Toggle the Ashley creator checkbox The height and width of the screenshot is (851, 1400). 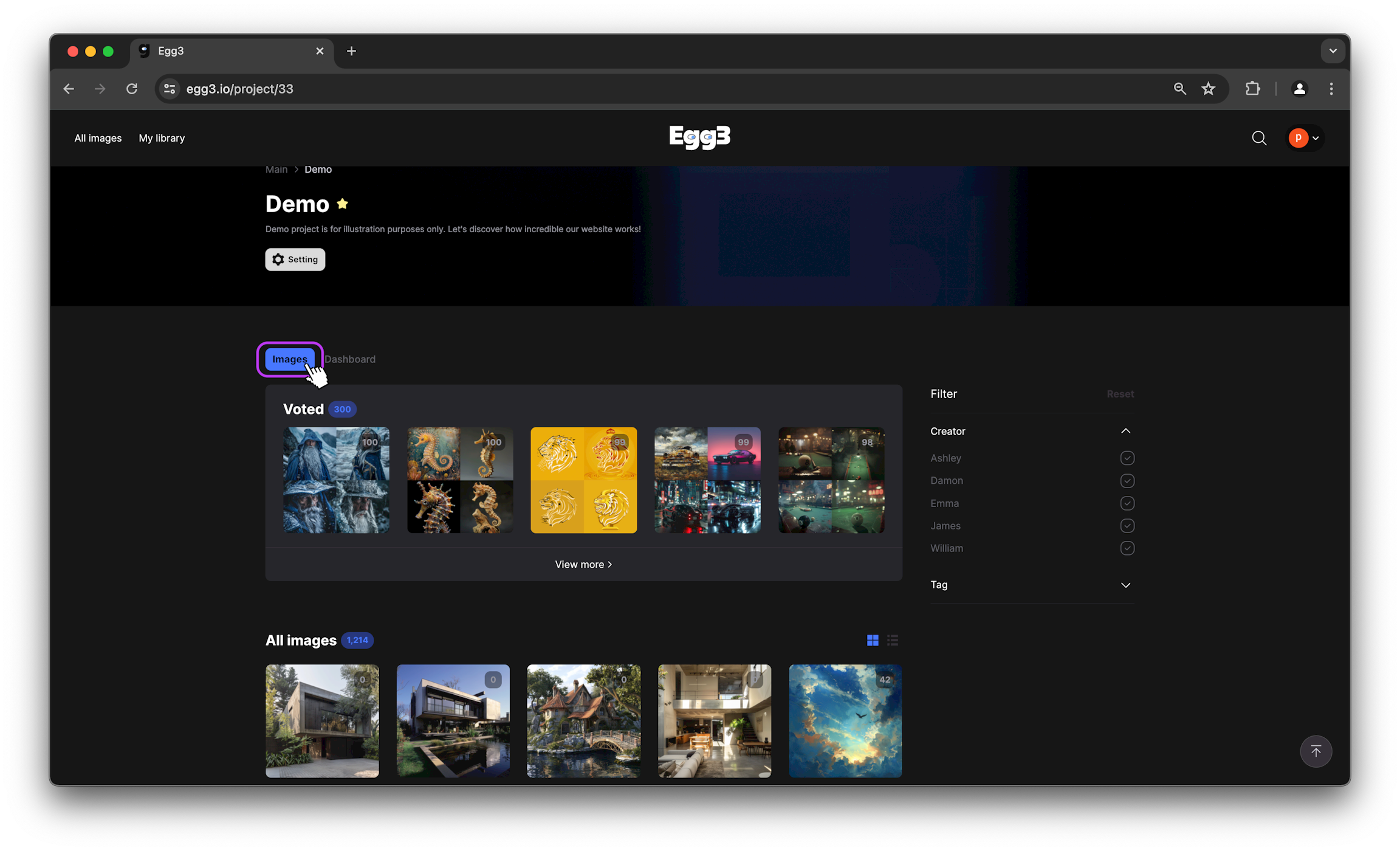click(x=1127, y=458)
